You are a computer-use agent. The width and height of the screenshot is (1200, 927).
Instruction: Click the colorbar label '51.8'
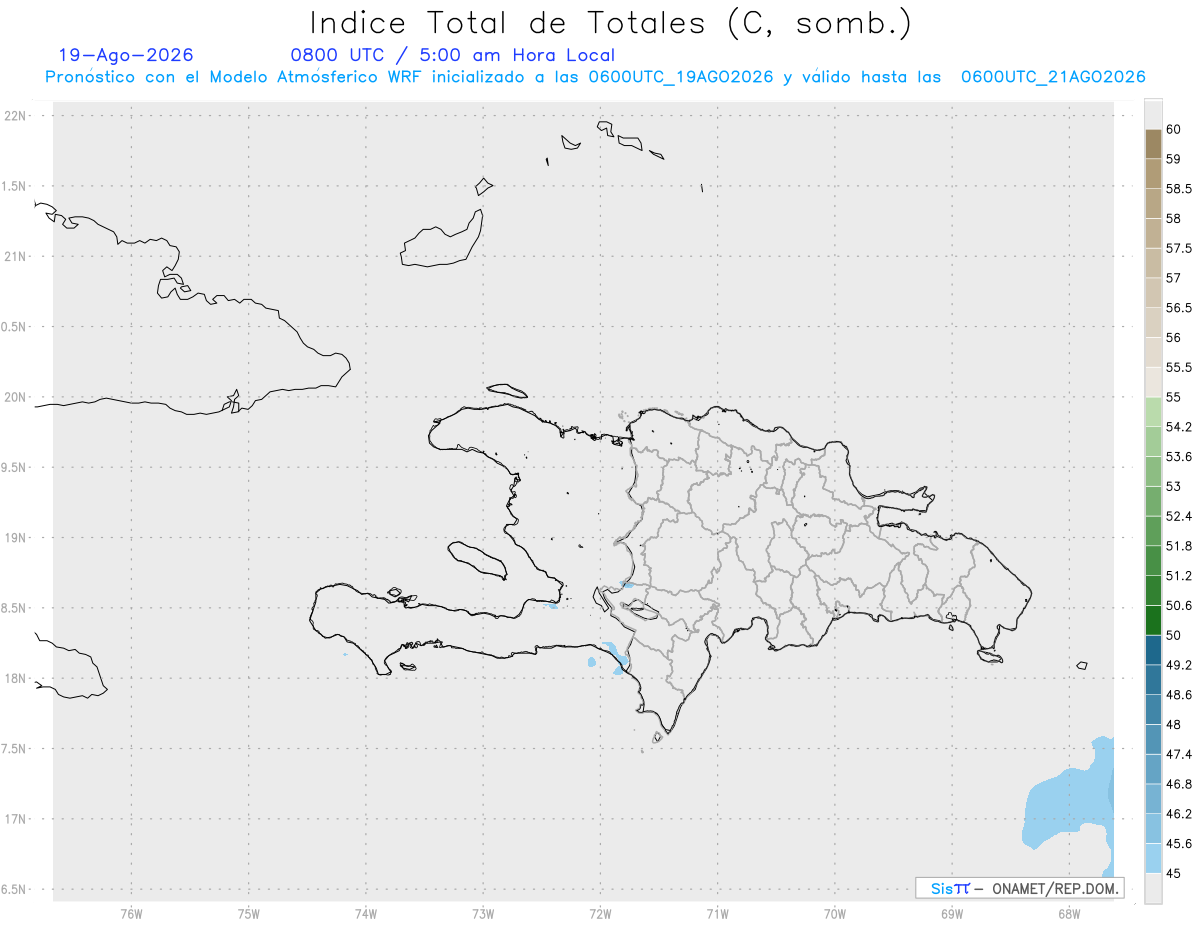pos(1178,546)
